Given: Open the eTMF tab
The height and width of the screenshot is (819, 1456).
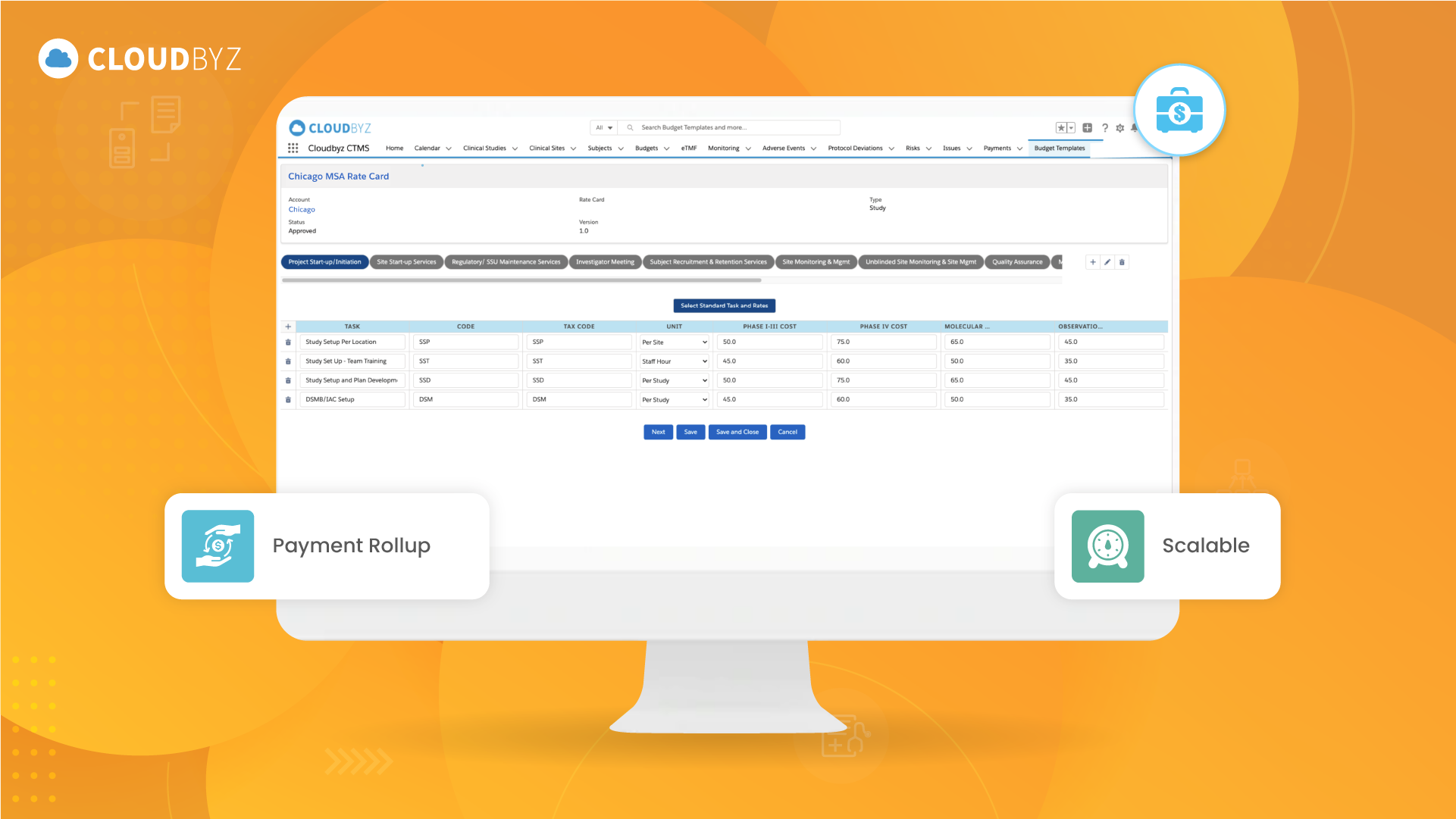Looking at the screenshot, I should [x=689, y=148].
